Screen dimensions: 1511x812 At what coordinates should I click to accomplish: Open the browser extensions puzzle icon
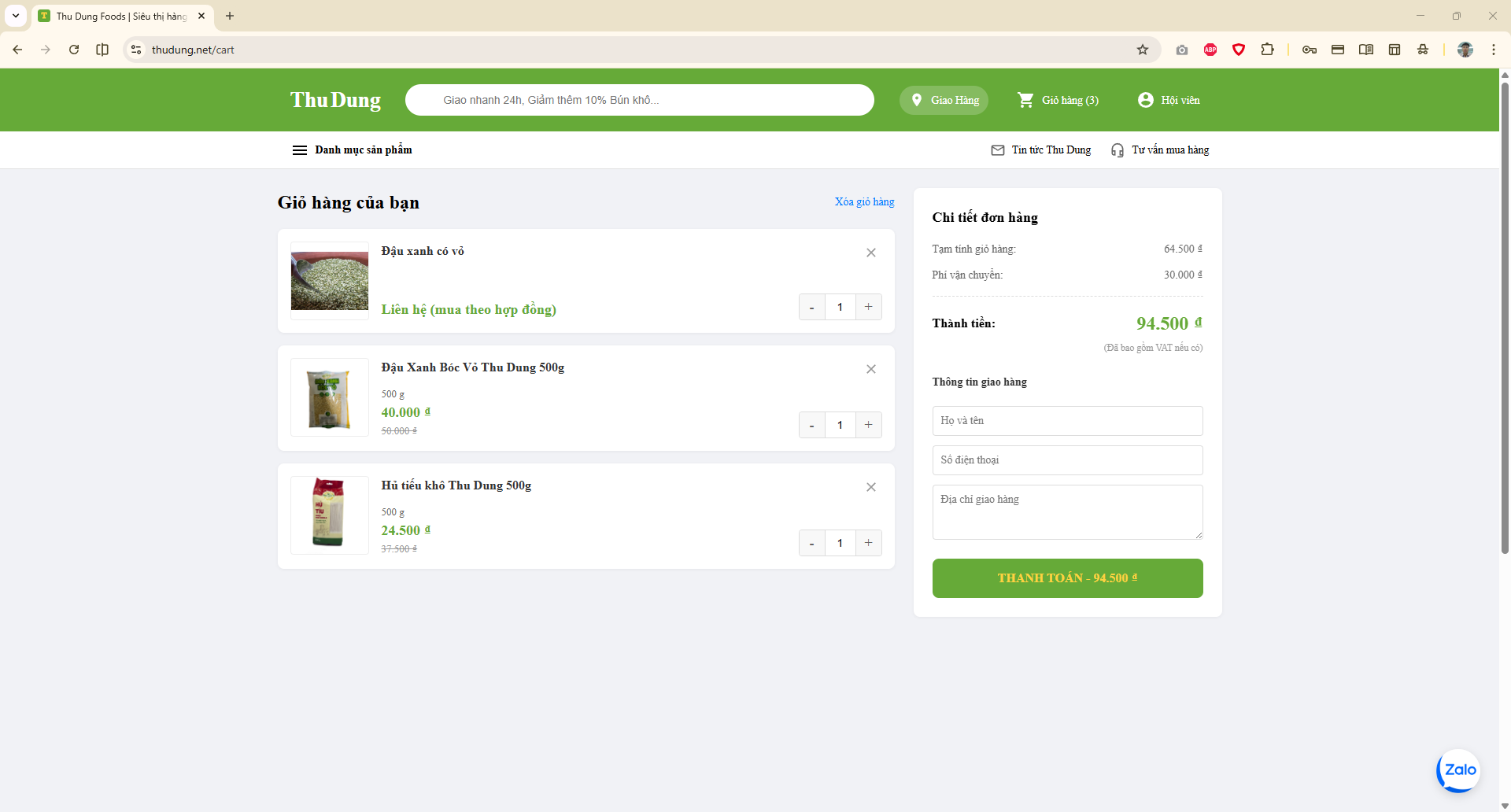pyautogui.click(x=1267, y=50)
